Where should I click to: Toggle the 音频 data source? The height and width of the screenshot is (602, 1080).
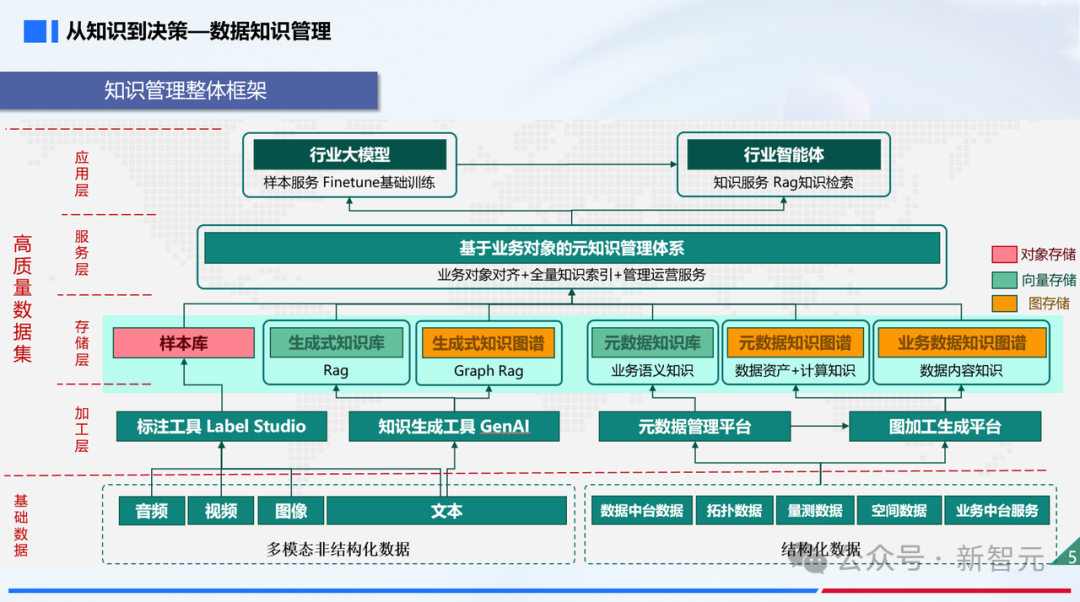151,510
